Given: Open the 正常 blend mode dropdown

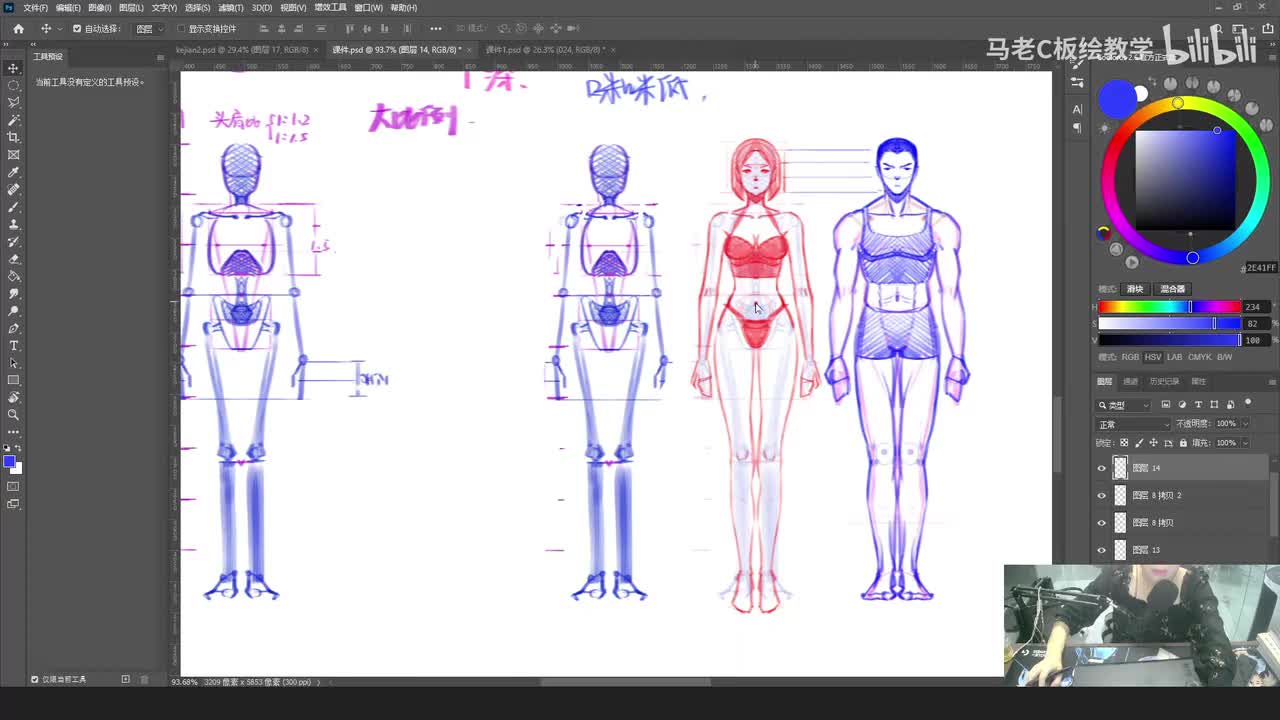Looking at the screenshot, I should [x=1132, y=424].
